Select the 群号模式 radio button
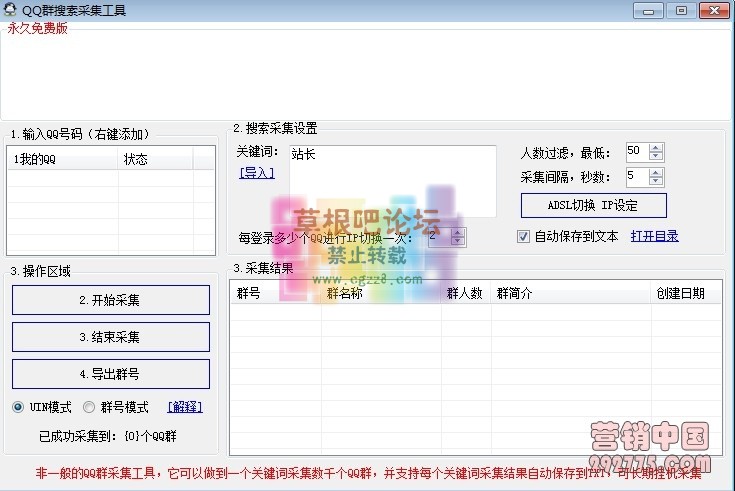 [x=89, y=407]
